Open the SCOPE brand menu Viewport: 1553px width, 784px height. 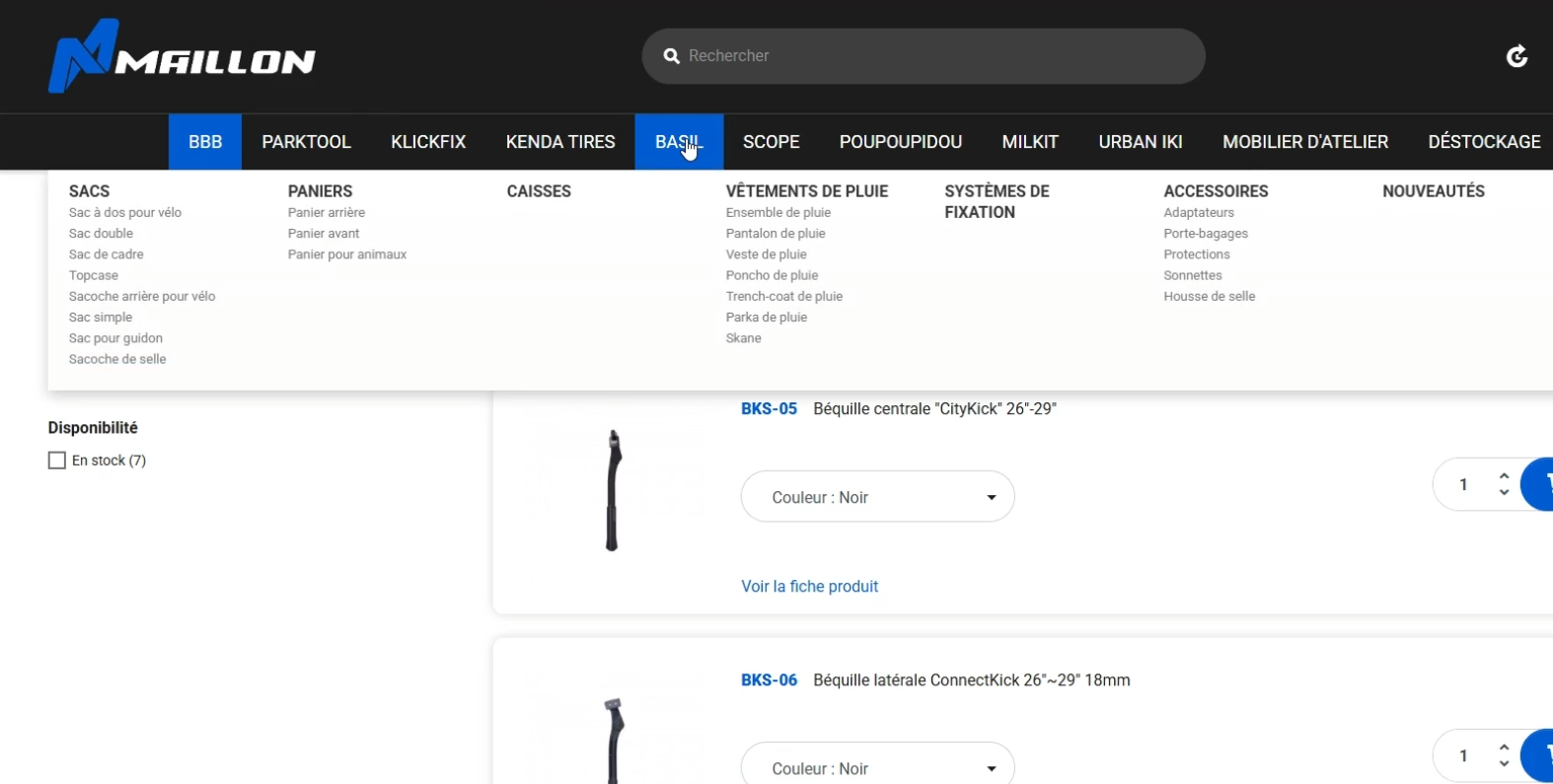772,142
